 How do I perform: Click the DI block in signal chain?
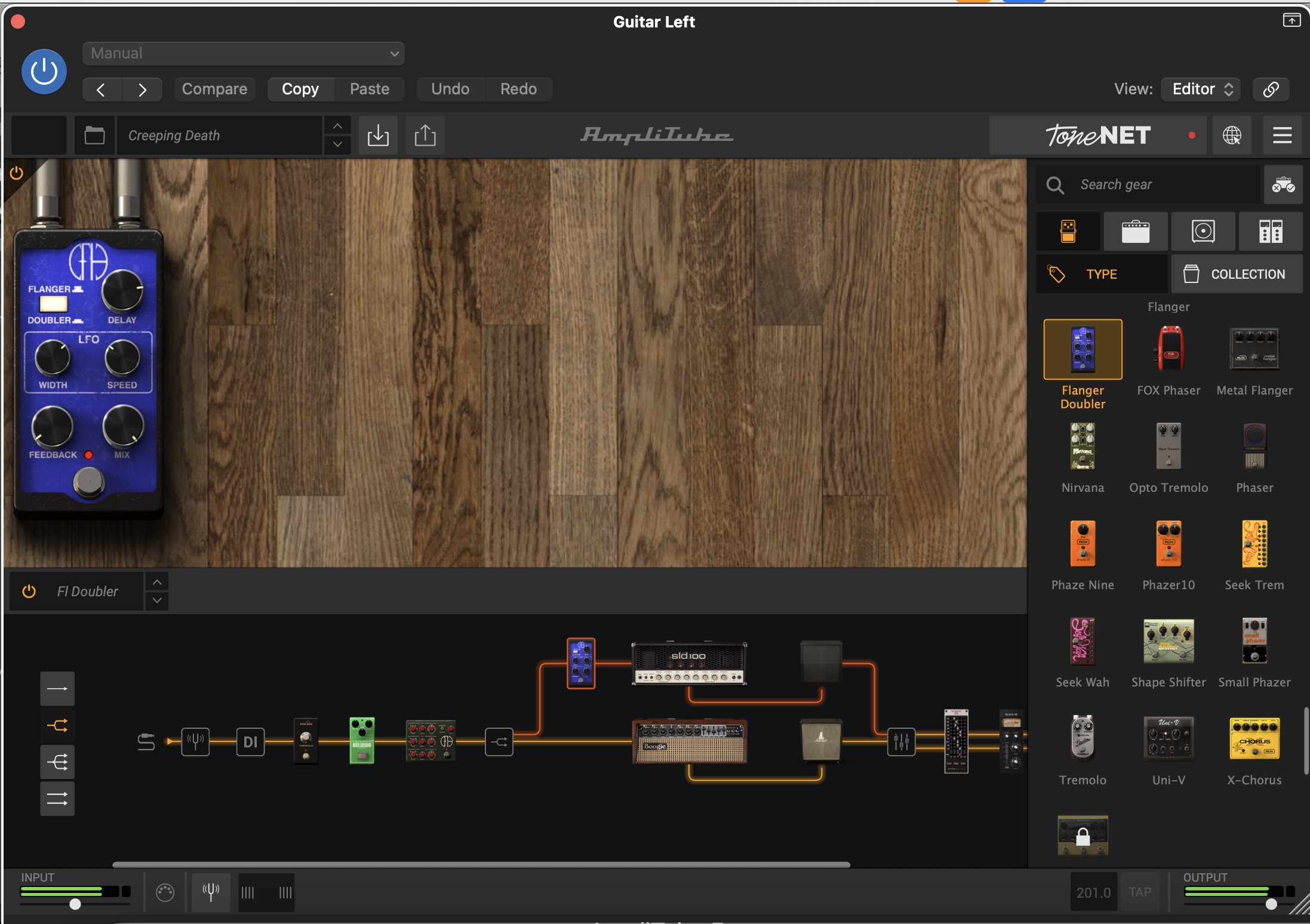coord(250,742)
